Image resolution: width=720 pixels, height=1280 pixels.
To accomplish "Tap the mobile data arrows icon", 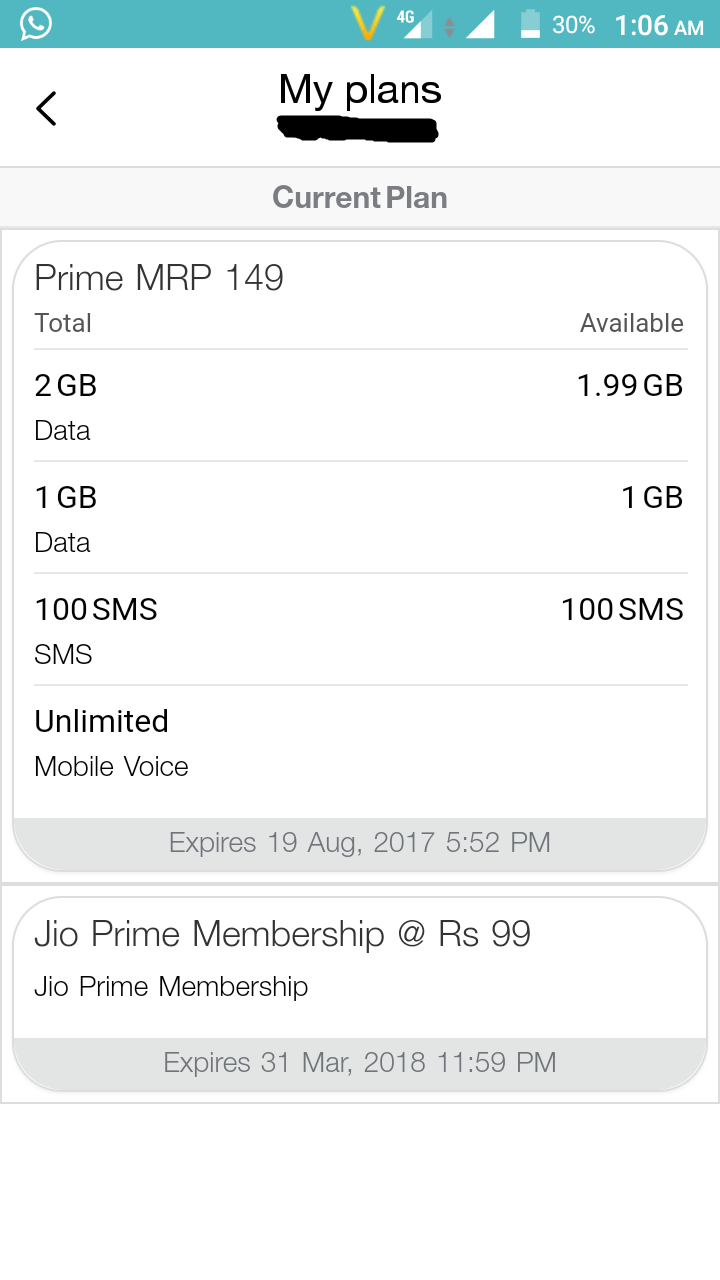I will (450, 26).
